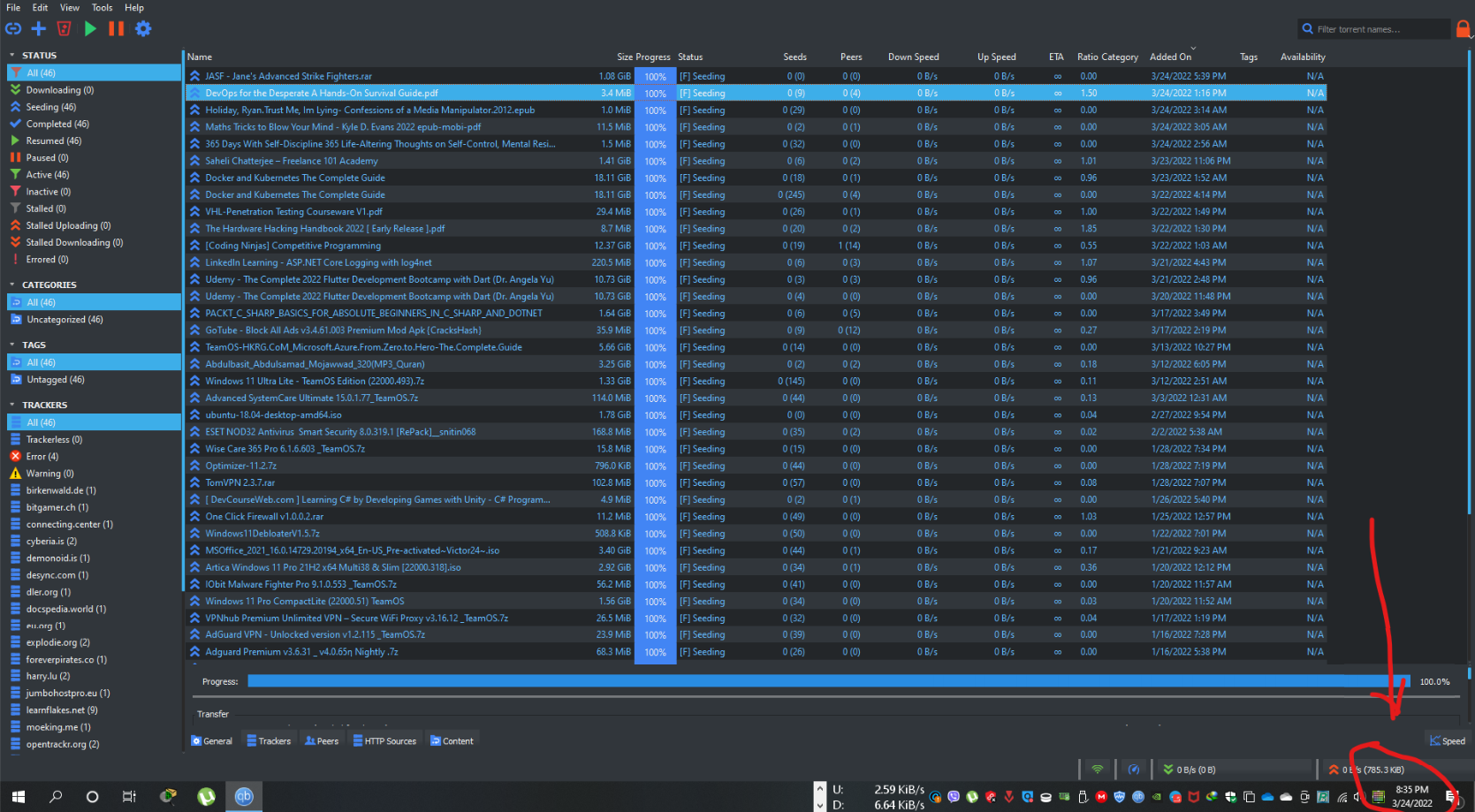1475x812 pixels.
Task: Click the 100% progress cell for DevOps torrent
Action: coord(655,93)
